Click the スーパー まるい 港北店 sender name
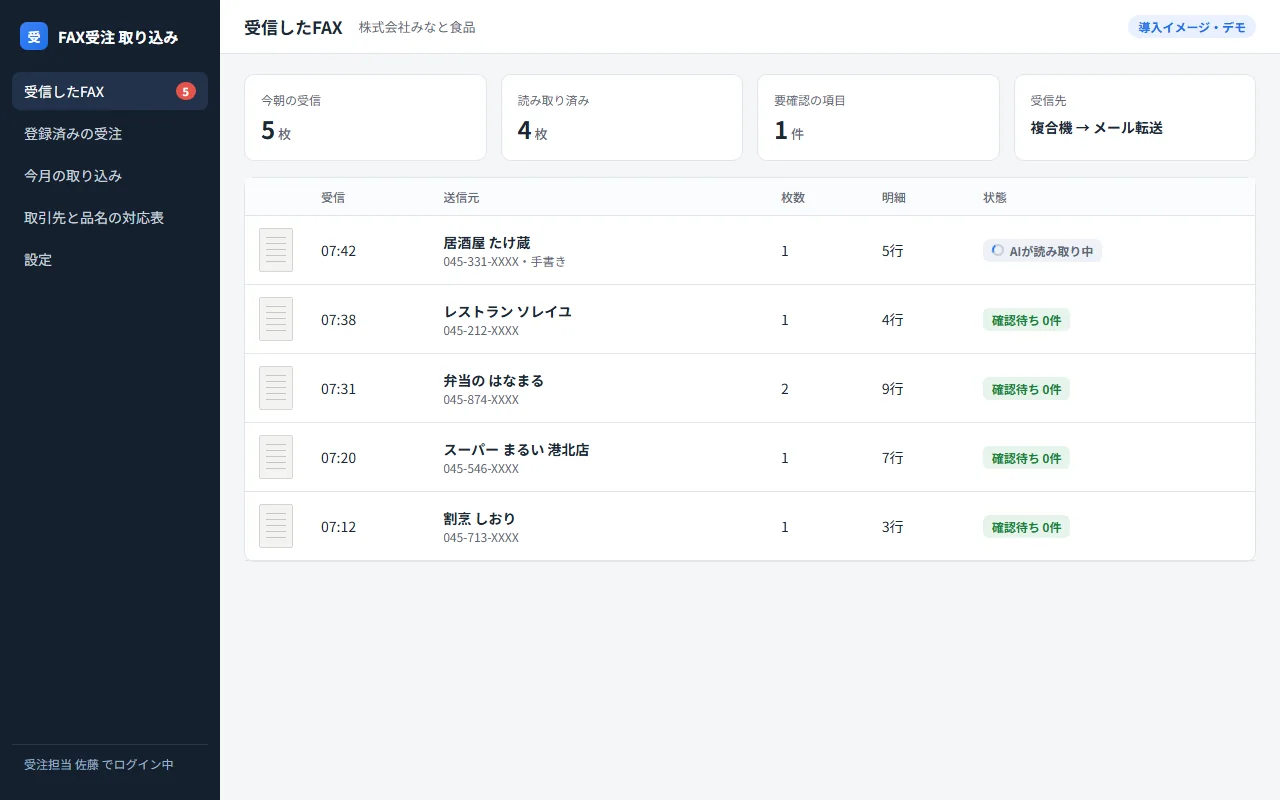Image resolution: width=1280 pixels, height=800 pixels. 516,449
